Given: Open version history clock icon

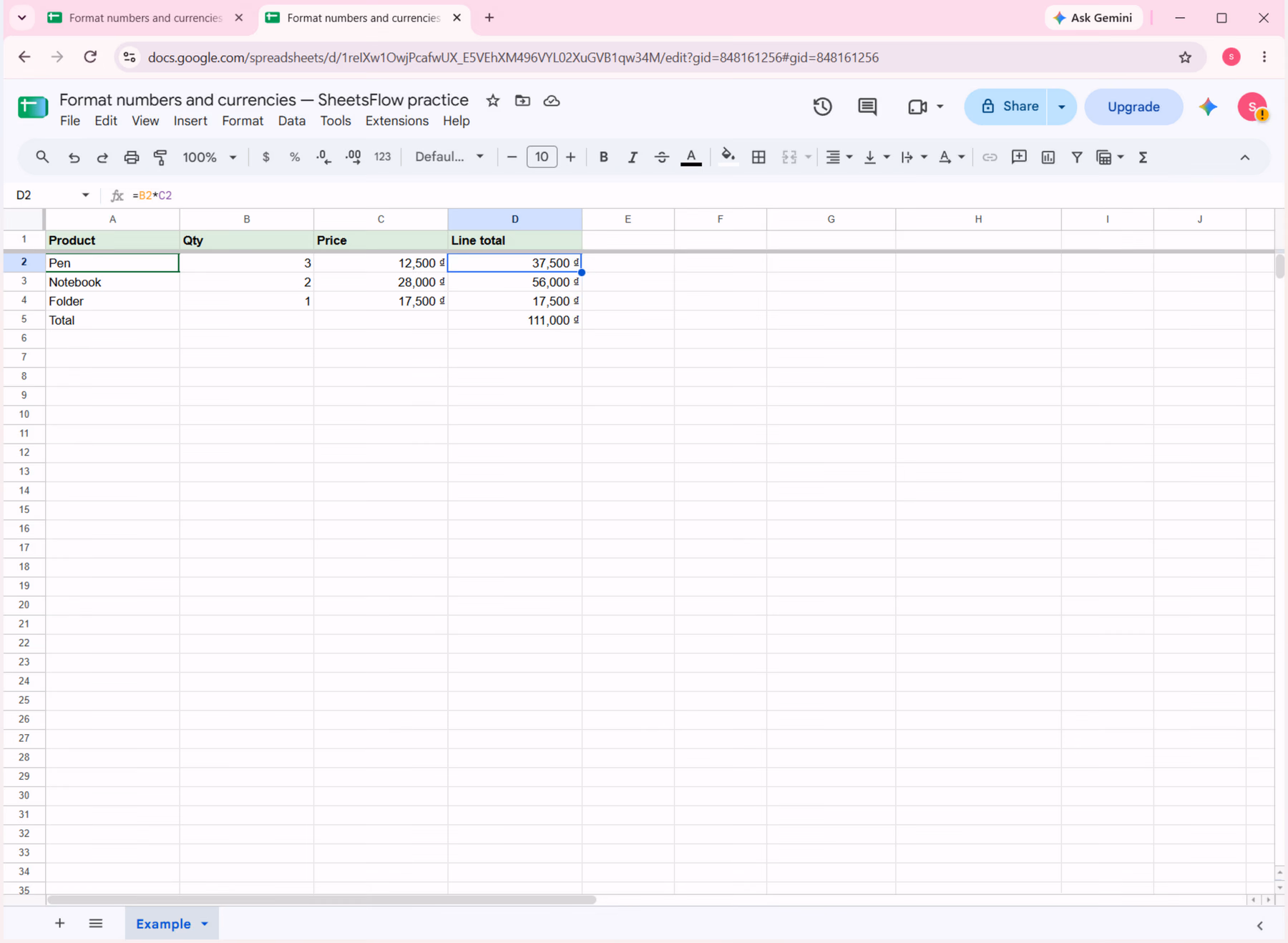Looking at the screenshot, I should tap(822, 107).
